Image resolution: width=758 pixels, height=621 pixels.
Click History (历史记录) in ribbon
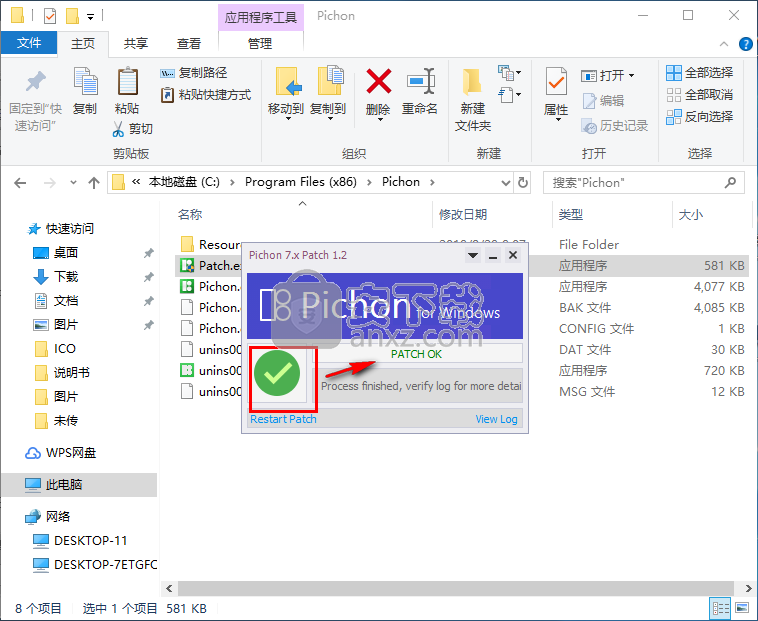(614, 126)
